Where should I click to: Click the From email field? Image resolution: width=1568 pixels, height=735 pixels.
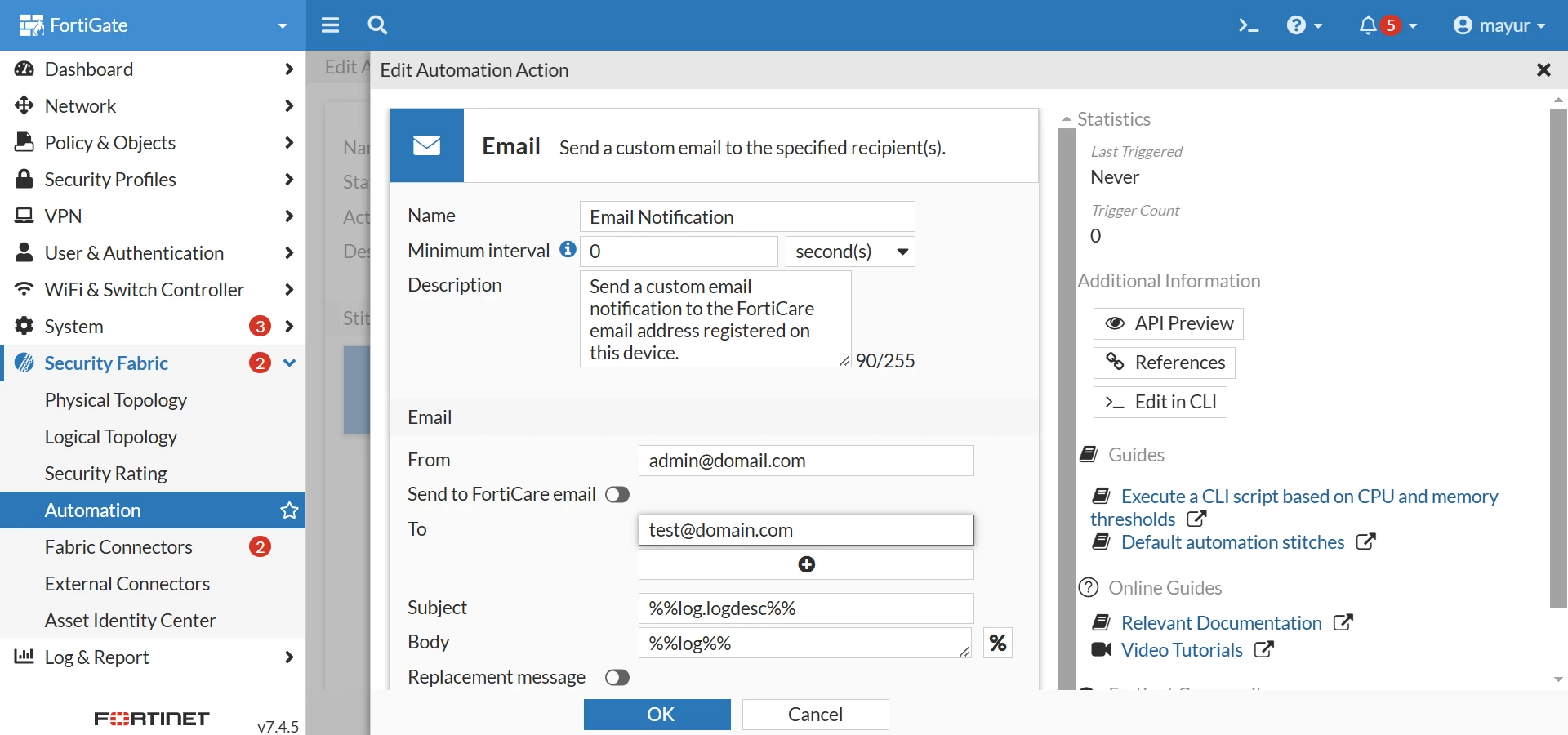pos(806,461)
